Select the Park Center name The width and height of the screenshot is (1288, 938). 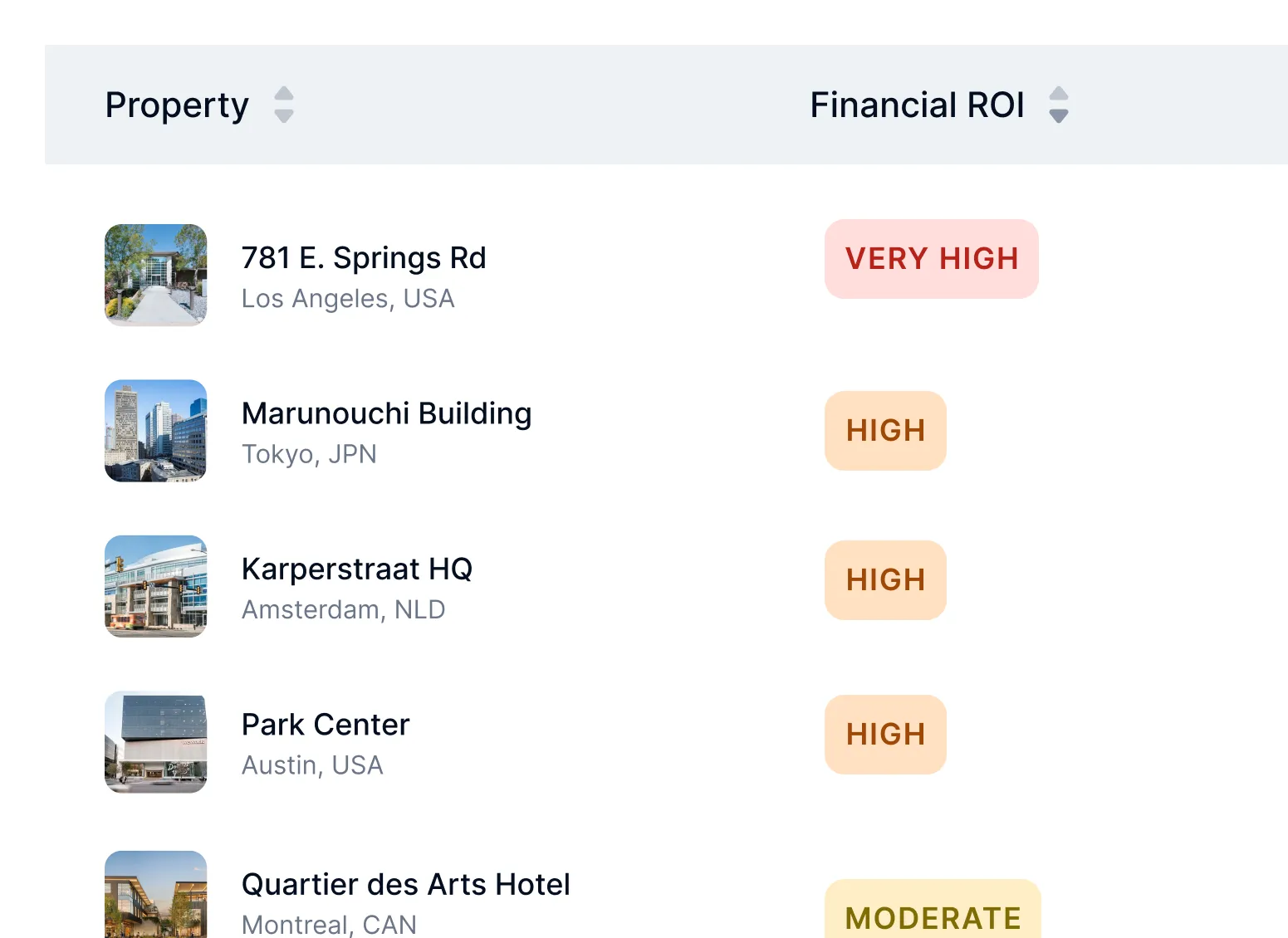(326, 725)
